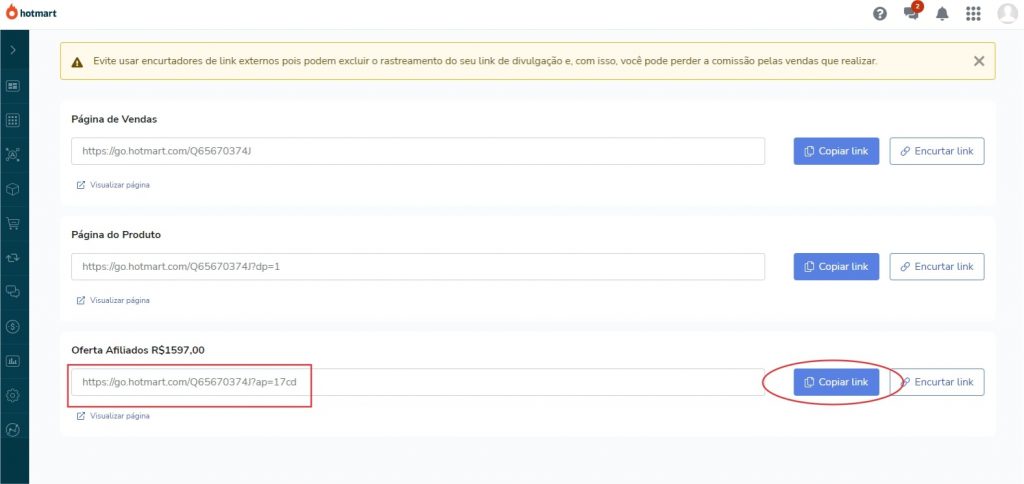Open the recurring arrows icon in sidebar
This screenshot has width=1024, height=484.
(x=13, y=257)
